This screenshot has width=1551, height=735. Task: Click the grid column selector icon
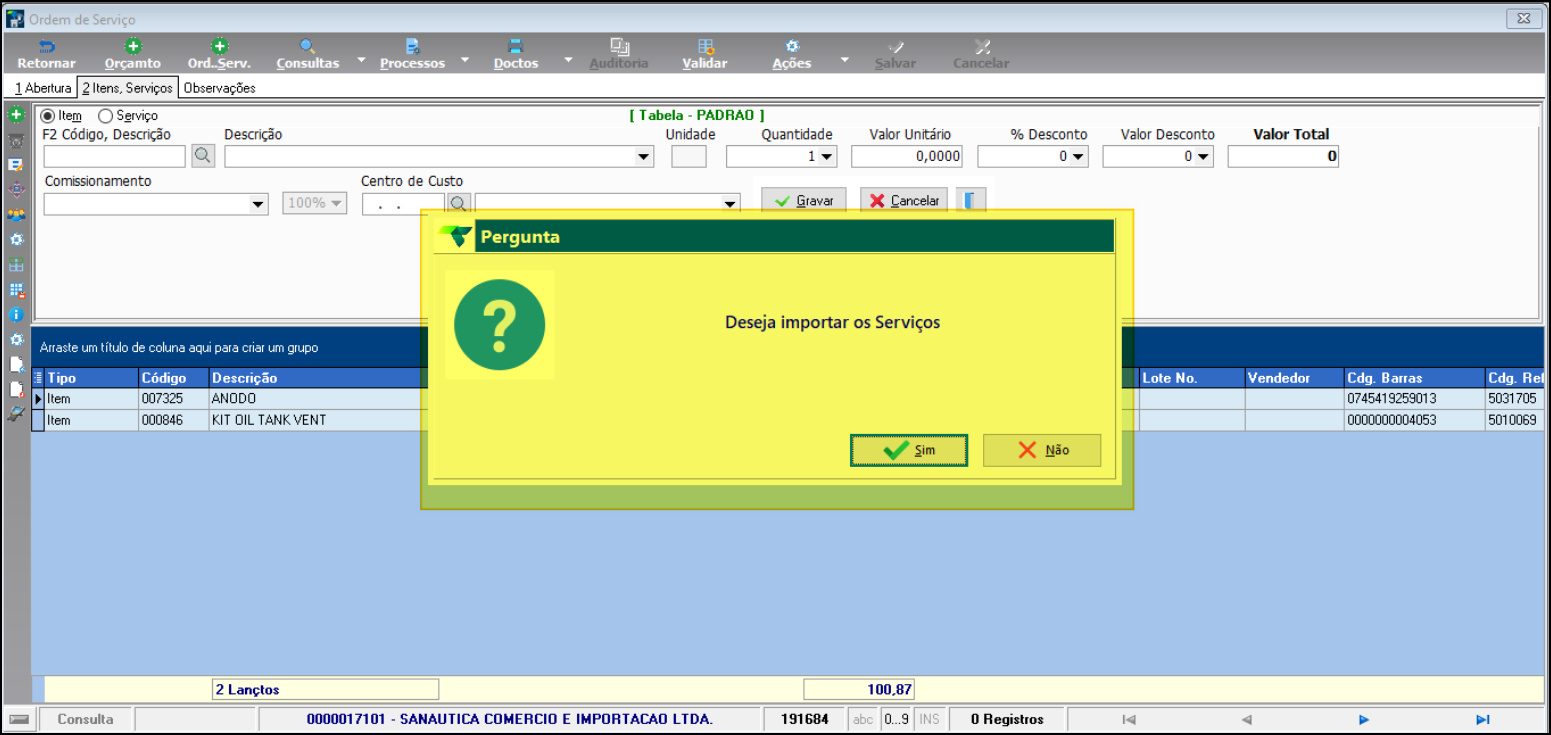38,378
